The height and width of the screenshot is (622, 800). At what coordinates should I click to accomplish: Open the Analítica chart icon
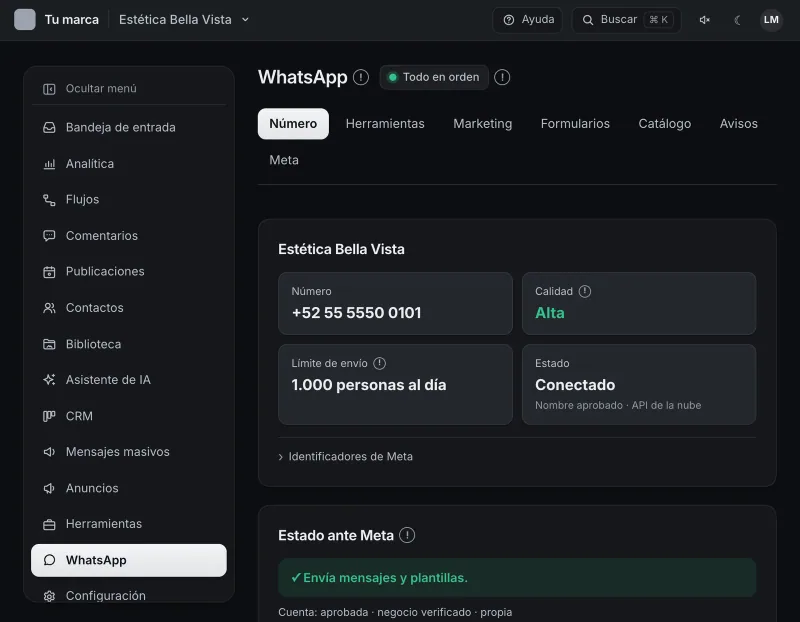pyautogui.click(x=49, y=164)
